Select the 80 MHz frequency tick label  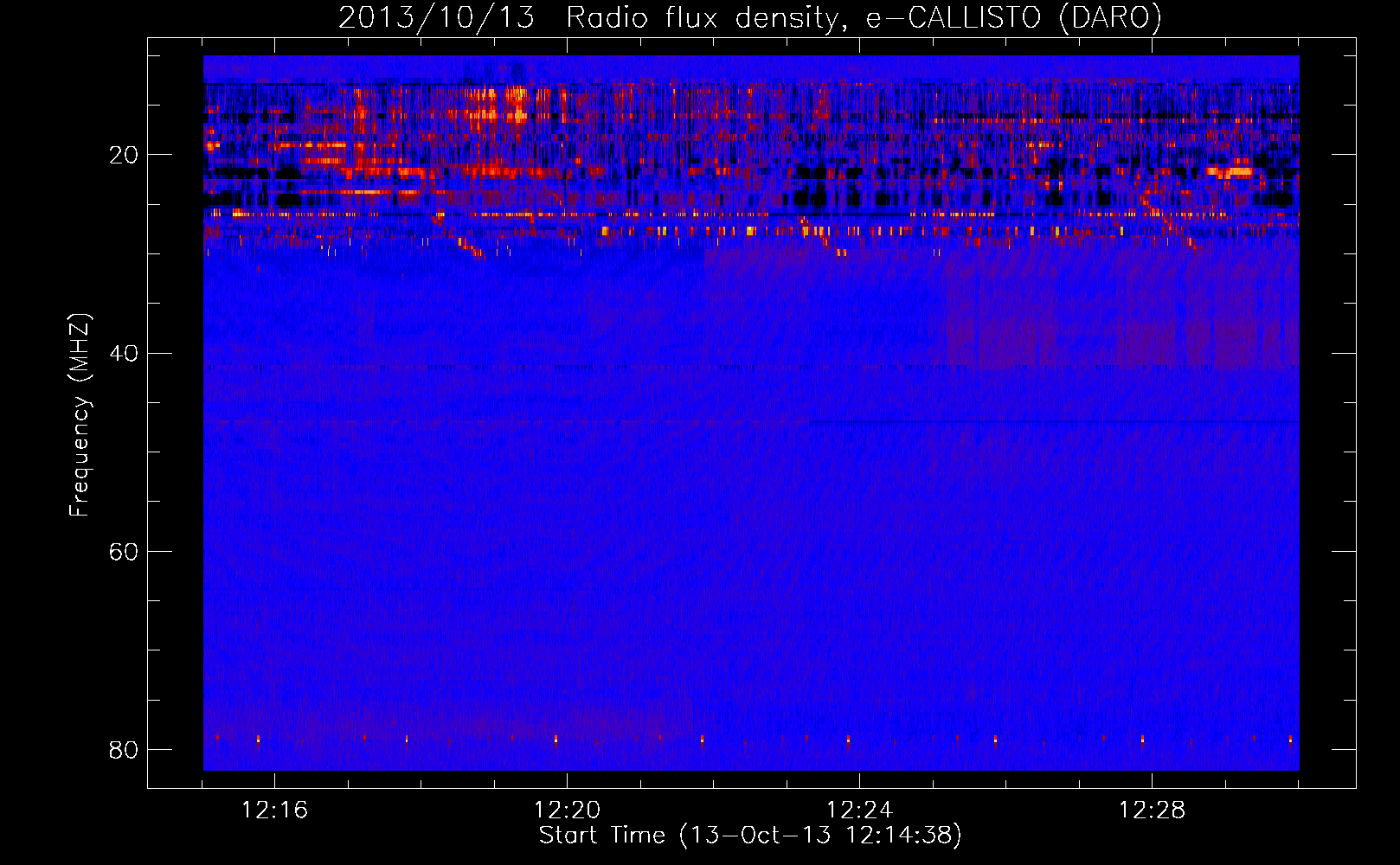point(124,749)
